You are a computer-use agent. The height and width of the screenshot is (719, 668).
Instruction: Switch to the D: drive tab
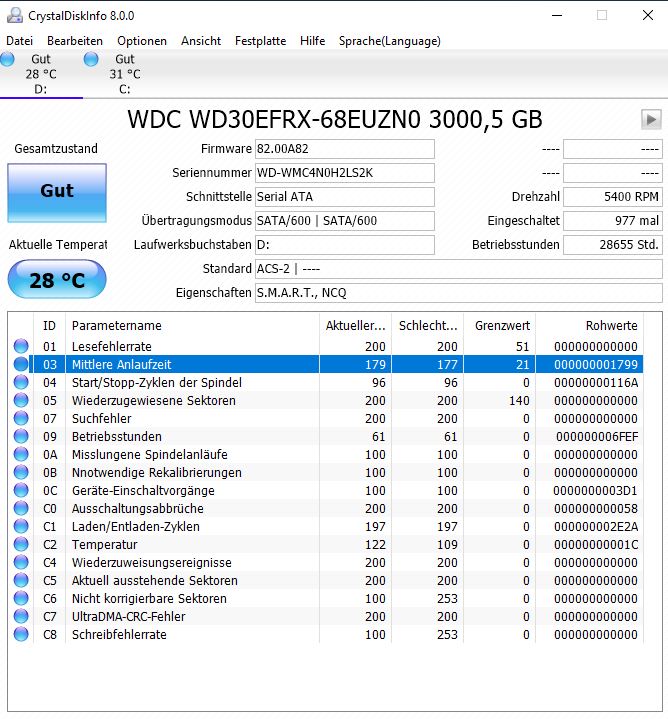pyautogui.click(x=41, y=74)
